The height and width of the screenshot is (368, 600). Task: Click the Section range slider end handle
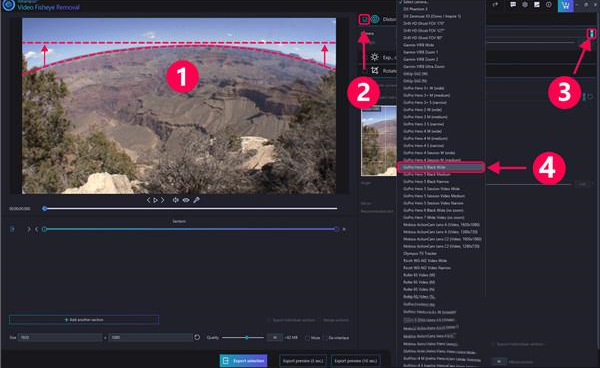336,229
